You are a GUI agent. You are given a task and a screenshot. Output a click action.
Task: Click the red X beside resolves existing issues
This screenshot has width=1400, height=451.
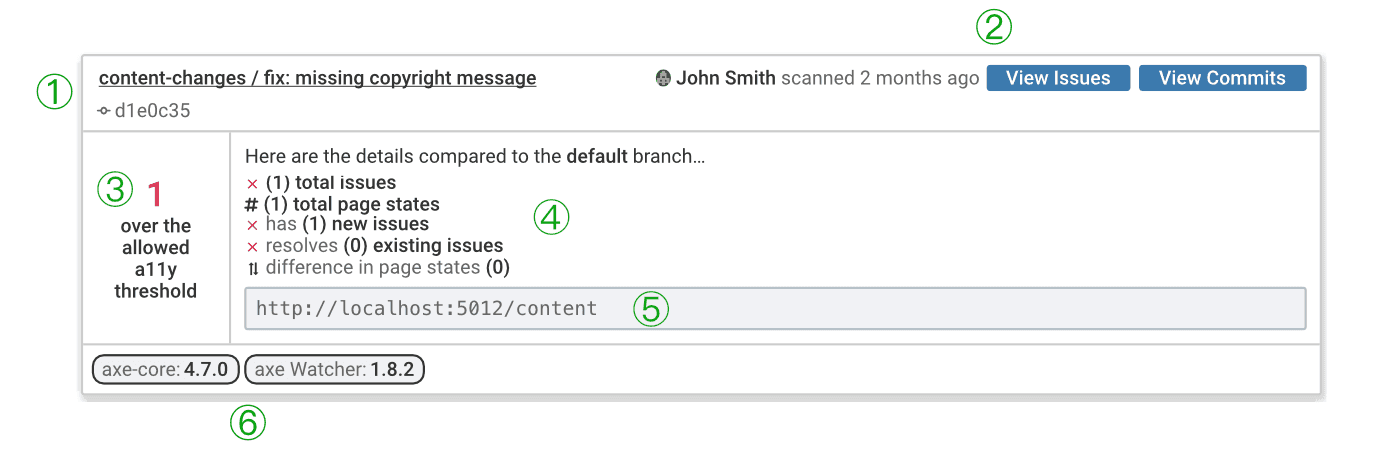pos(252,246)
